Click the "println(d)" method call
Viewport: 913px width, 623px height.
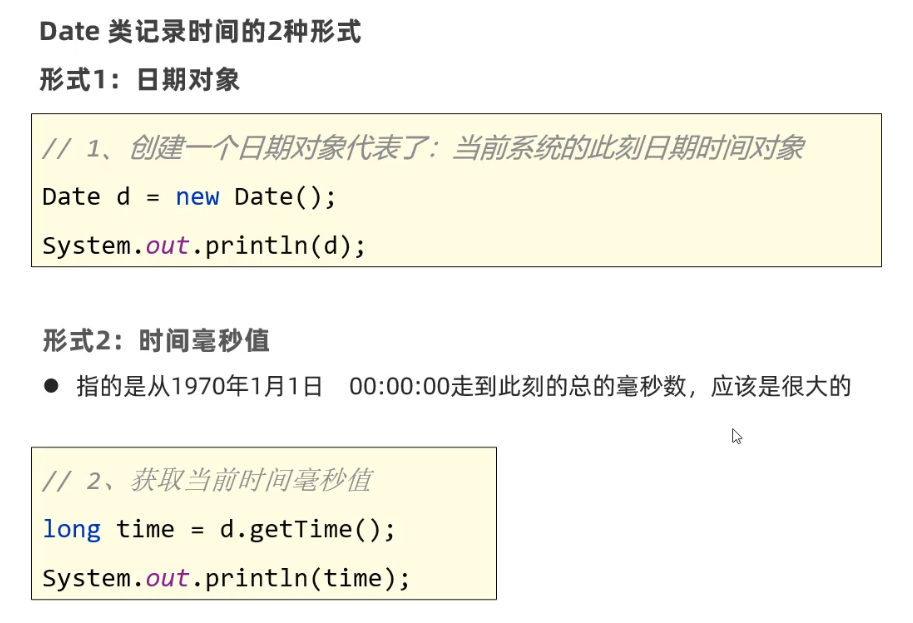280,245
